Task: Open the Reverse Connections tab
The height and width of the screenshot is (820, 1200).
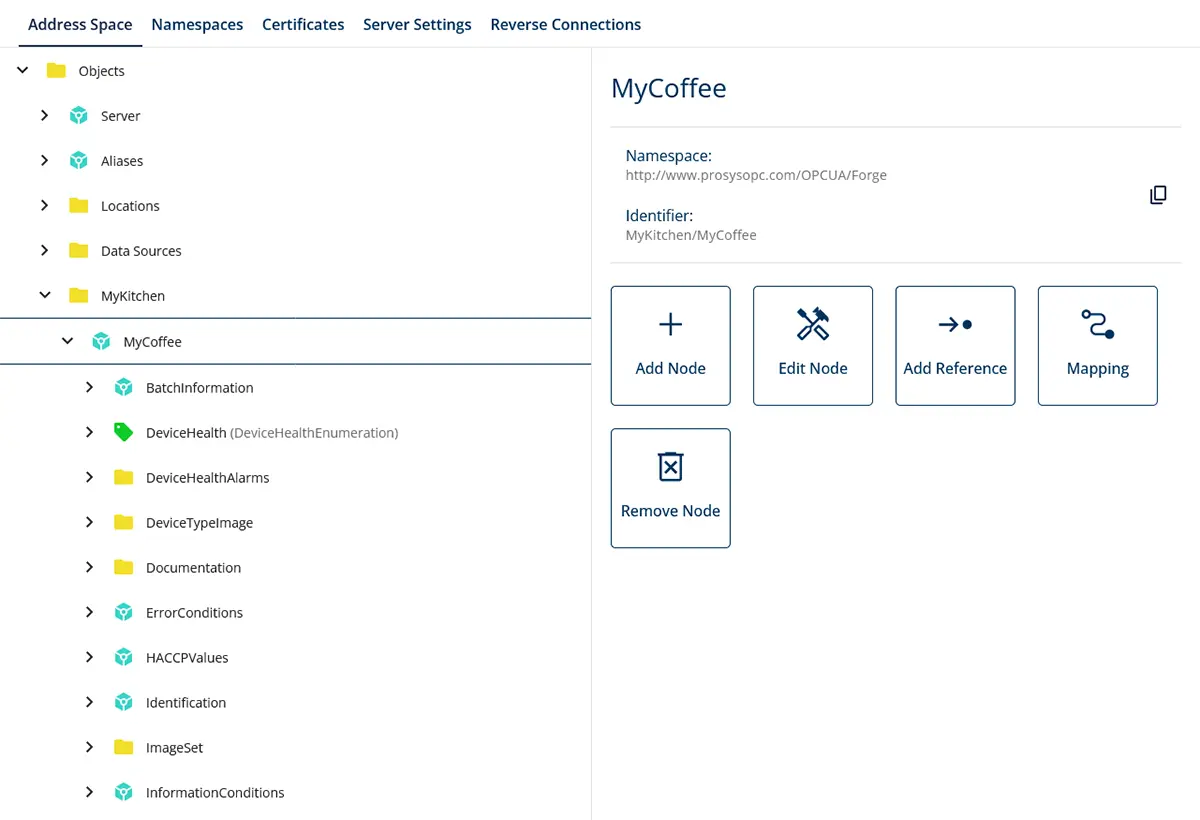Action: coord(565,24)
